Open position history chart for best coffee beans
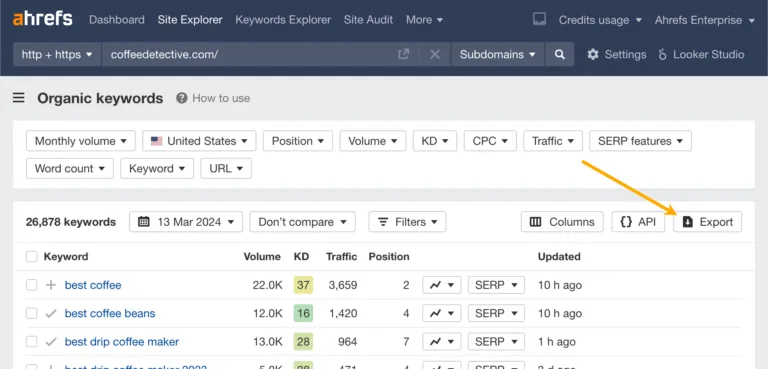This screenshot has width=768, height=369. click(442, 314)
